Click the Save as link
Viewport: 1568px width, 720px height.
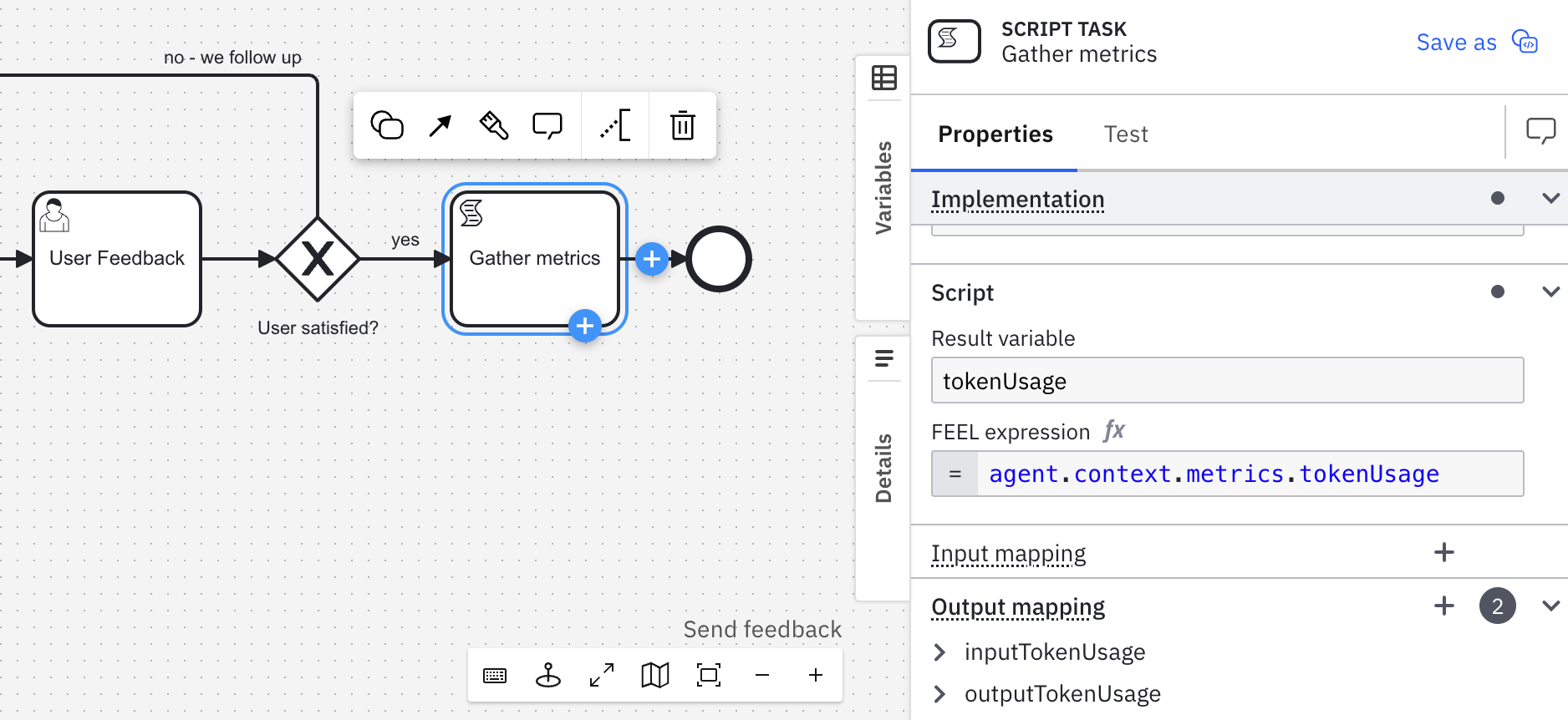(x=1456, y=43)
